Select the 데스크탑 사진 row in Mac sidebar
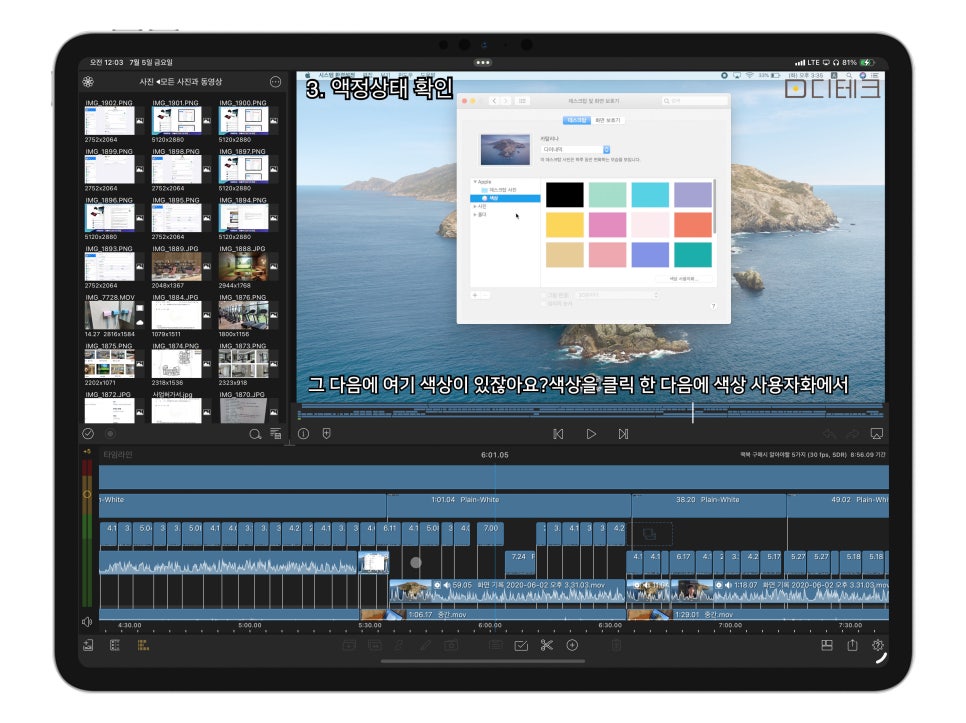This screenshot has height=723, width=966. [x=505, y=190]
